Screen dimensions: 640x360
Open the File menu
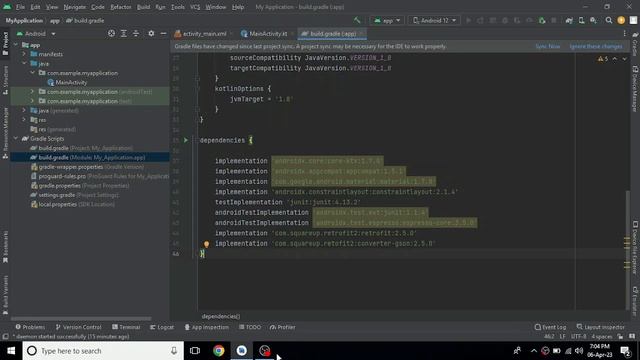[20, 7]
